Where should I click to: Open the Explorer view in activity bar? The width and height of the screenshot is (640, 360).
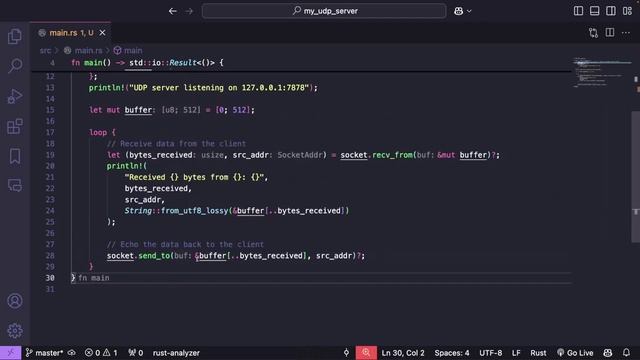(x=15, y=36)
